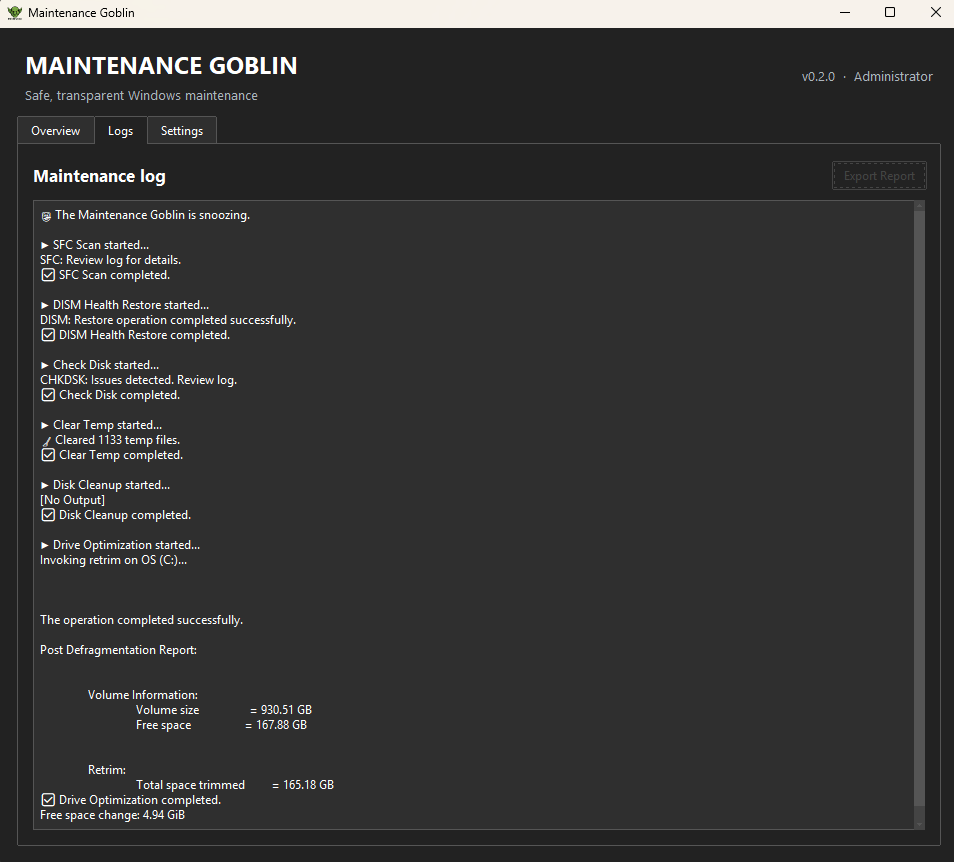Click the Export Report button

[879, 176]
